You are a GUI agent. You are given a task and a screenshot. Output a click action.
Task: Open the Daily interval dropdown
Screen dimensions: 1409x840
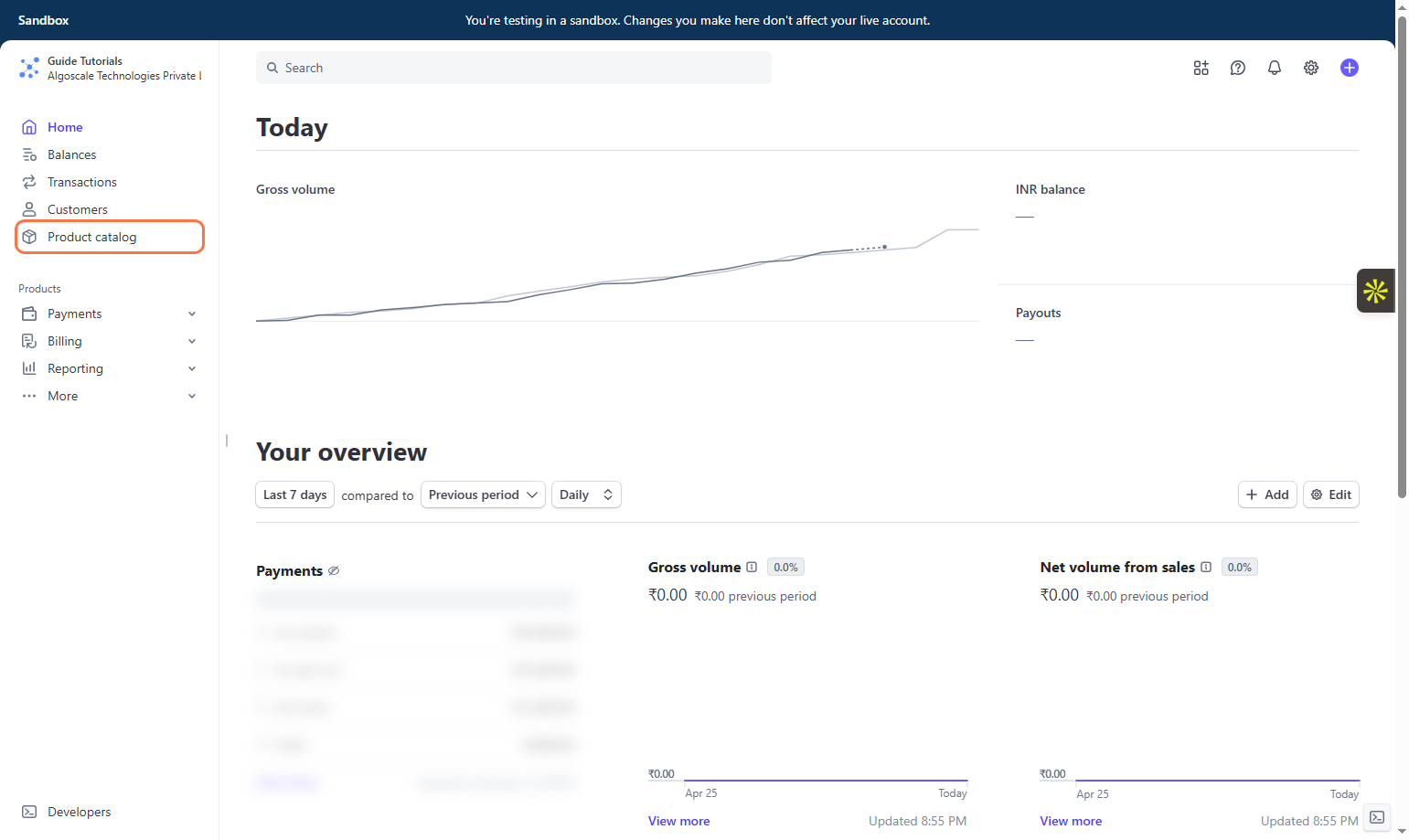coord(586,494)
